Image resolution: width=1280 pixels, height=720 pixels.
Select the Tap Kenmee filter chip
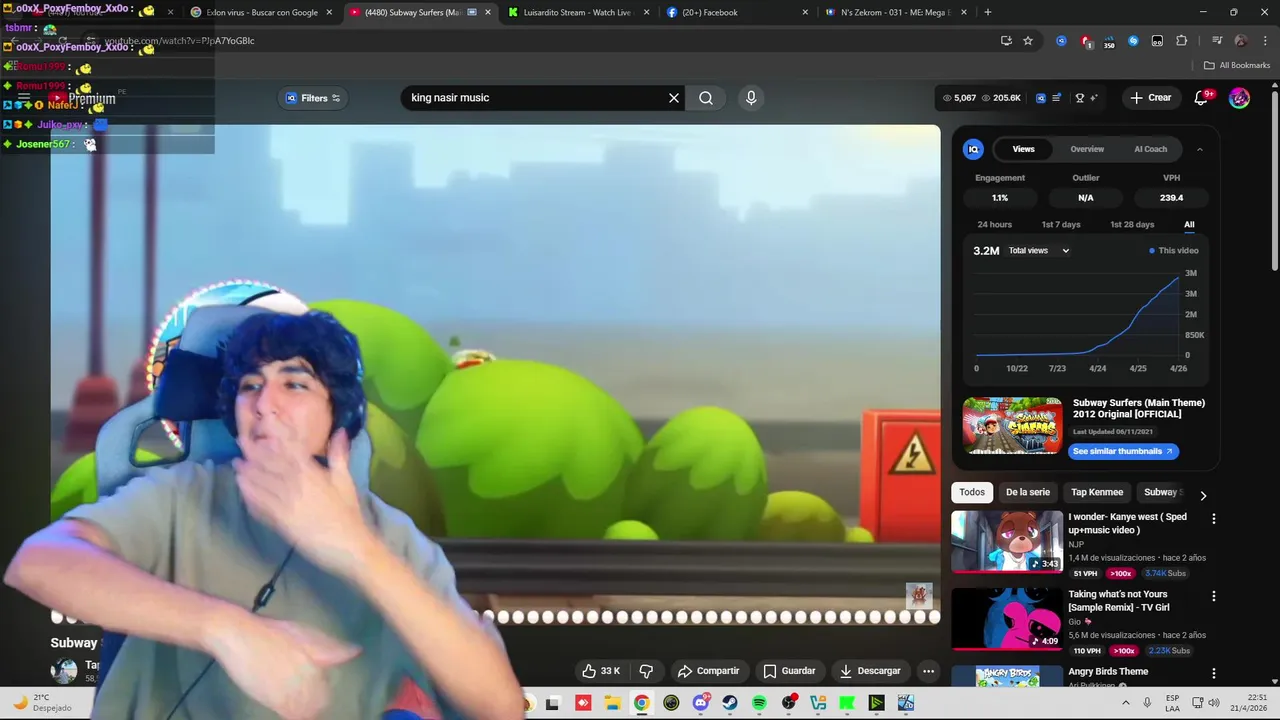(1097, 492)
